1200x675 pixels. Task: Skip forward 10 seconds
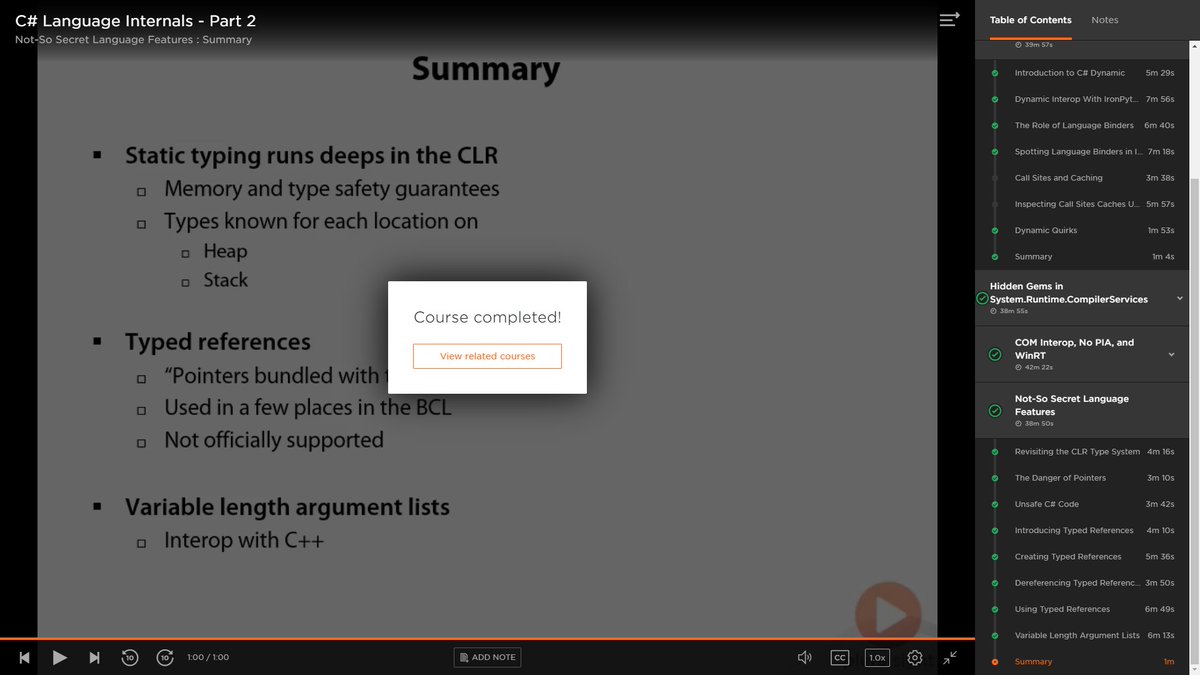pos(165,657)
